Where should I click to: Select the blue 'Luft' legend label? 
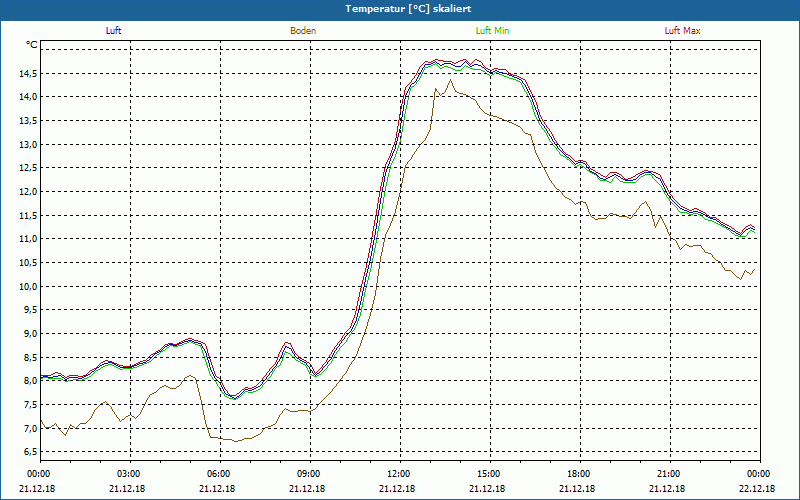click(113, 31)
